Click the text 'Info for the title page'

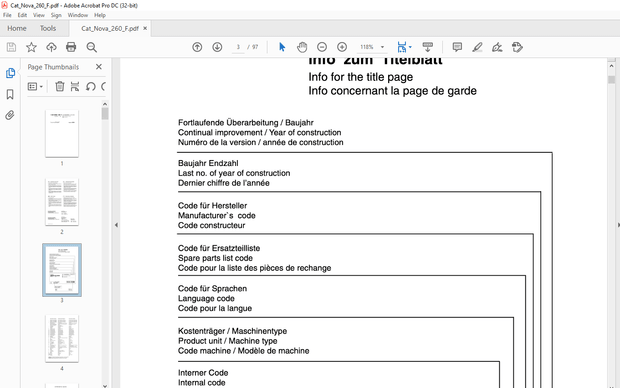[x=361, y=77]
